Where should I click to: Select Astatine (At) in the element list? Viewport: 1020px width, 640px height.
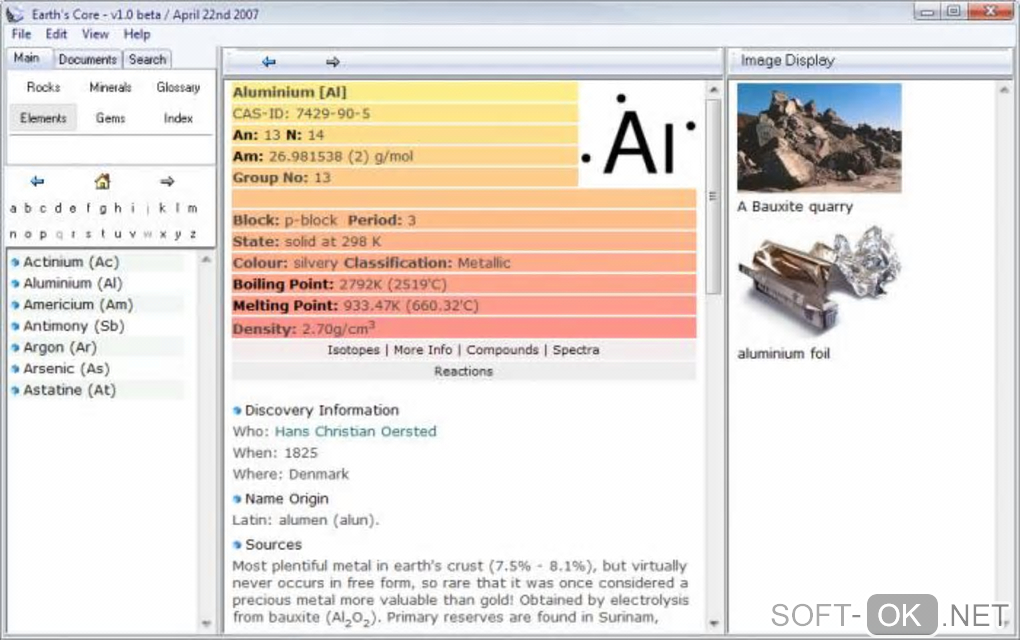tap(70, 390)
